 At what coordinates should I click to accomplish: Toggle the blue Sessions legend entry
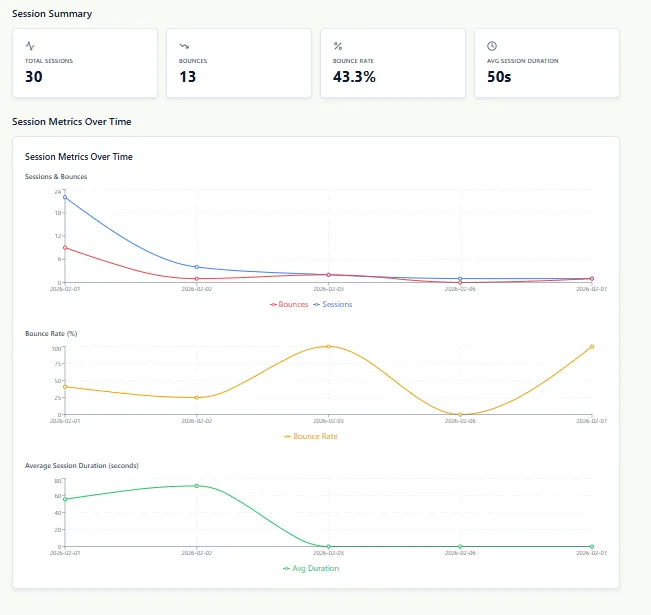click(333, 304)
